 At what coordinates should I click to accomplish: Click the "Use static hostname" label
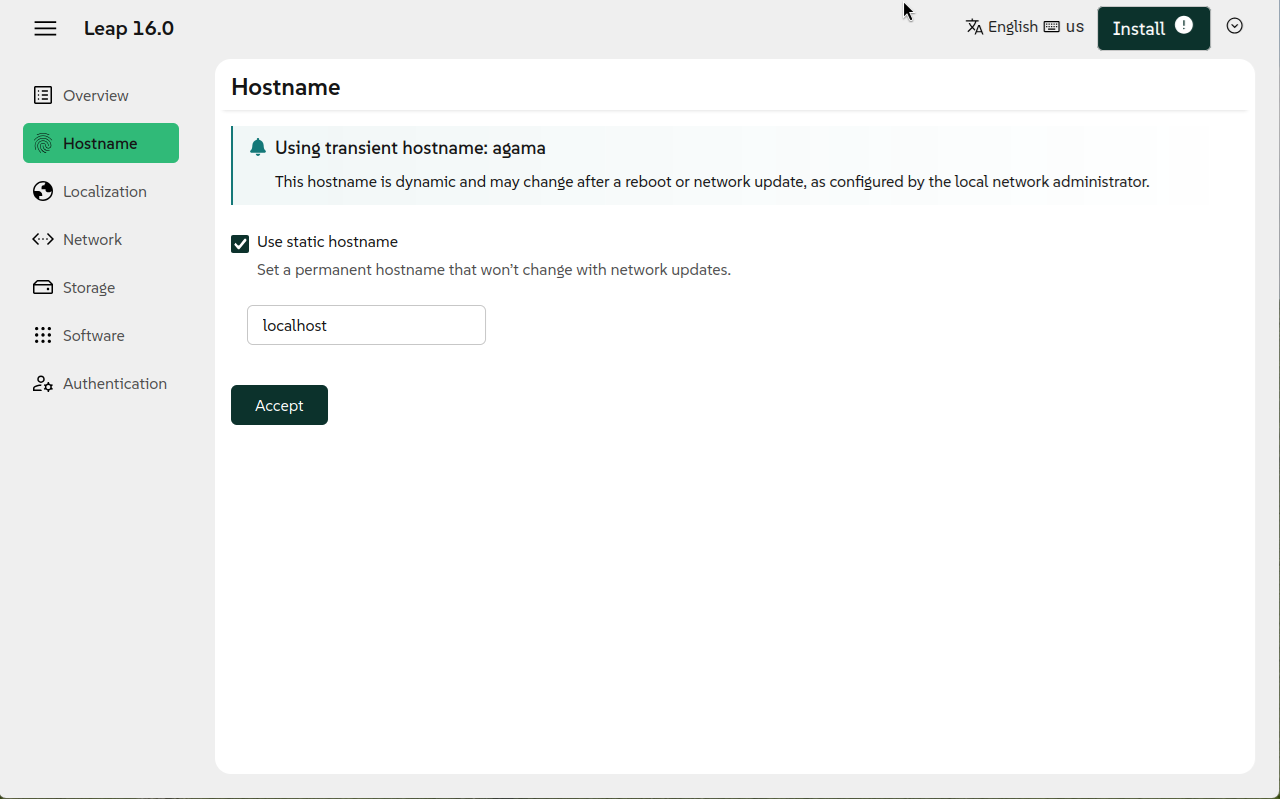[x=327, y=242]
